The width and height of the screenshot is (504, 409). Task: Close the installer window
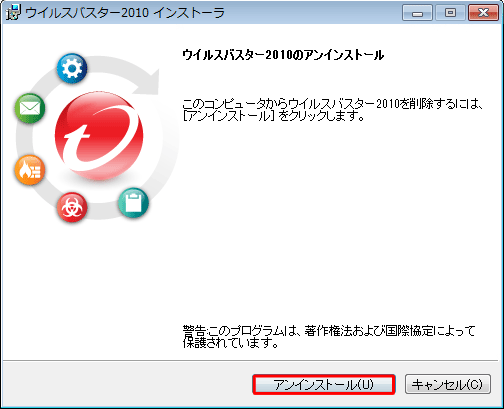(483, 13)
